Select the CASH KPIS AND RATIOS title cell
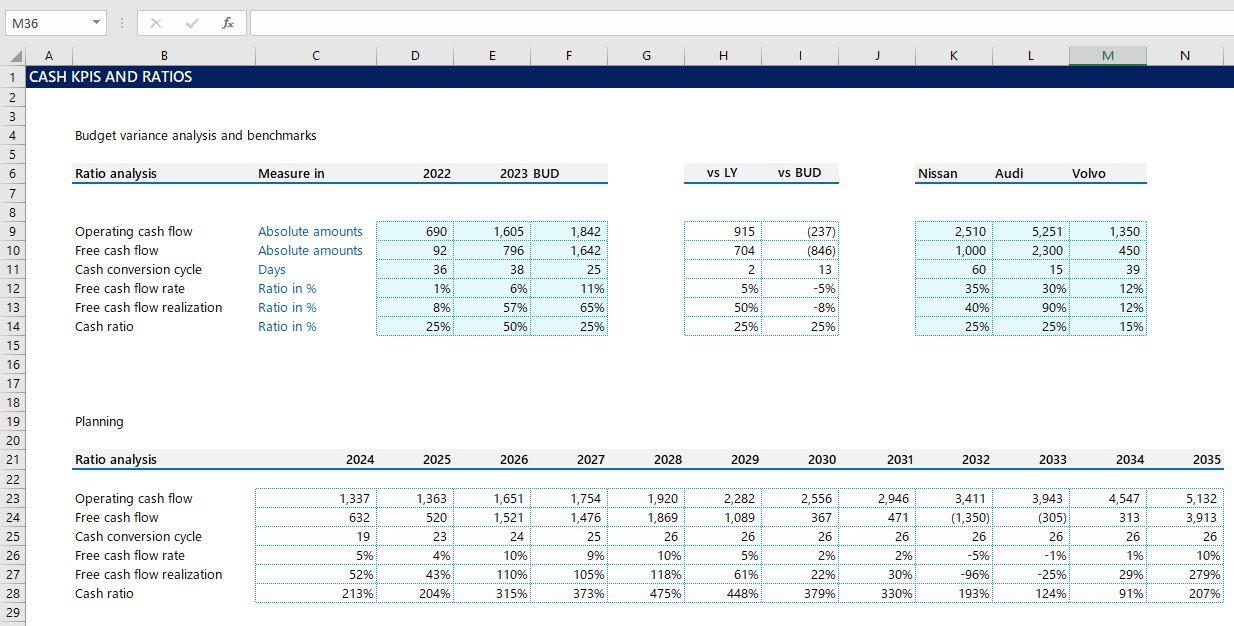This screenshot has width=1234, height=626. click(110, 77)
